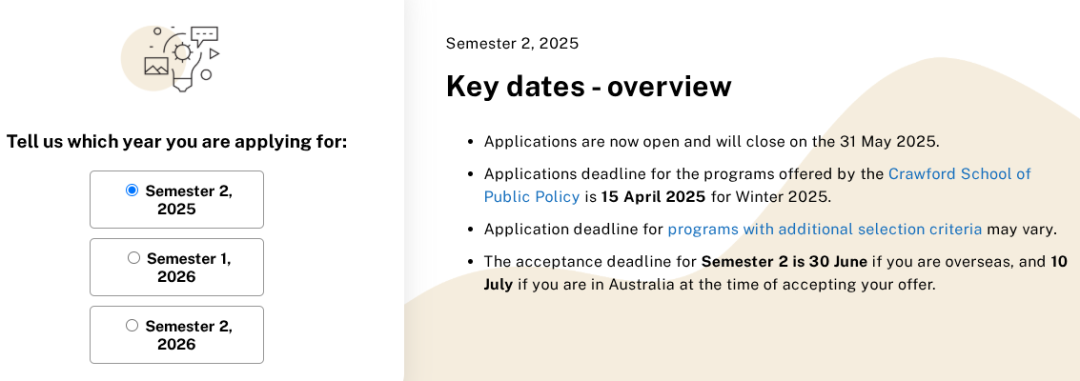Click the bold 'July' text in last bullet
Image resolution: width=1080 pixels, height=381 pixels.
coord(498,285)
